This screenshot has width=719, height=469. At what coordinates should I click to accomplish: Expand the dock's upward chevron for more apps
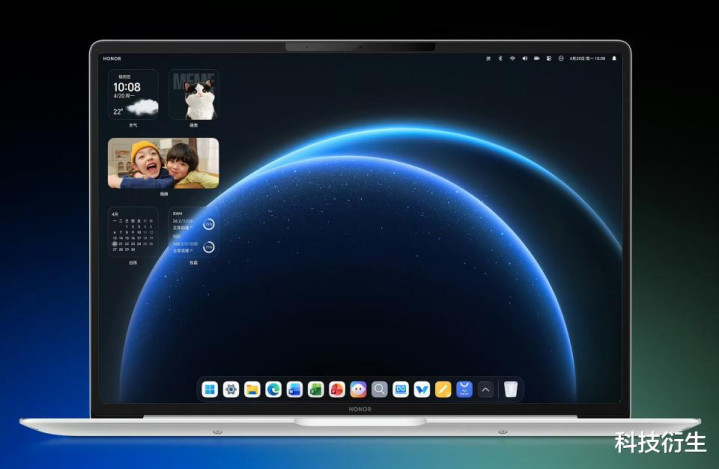click(x=486, y=390)
